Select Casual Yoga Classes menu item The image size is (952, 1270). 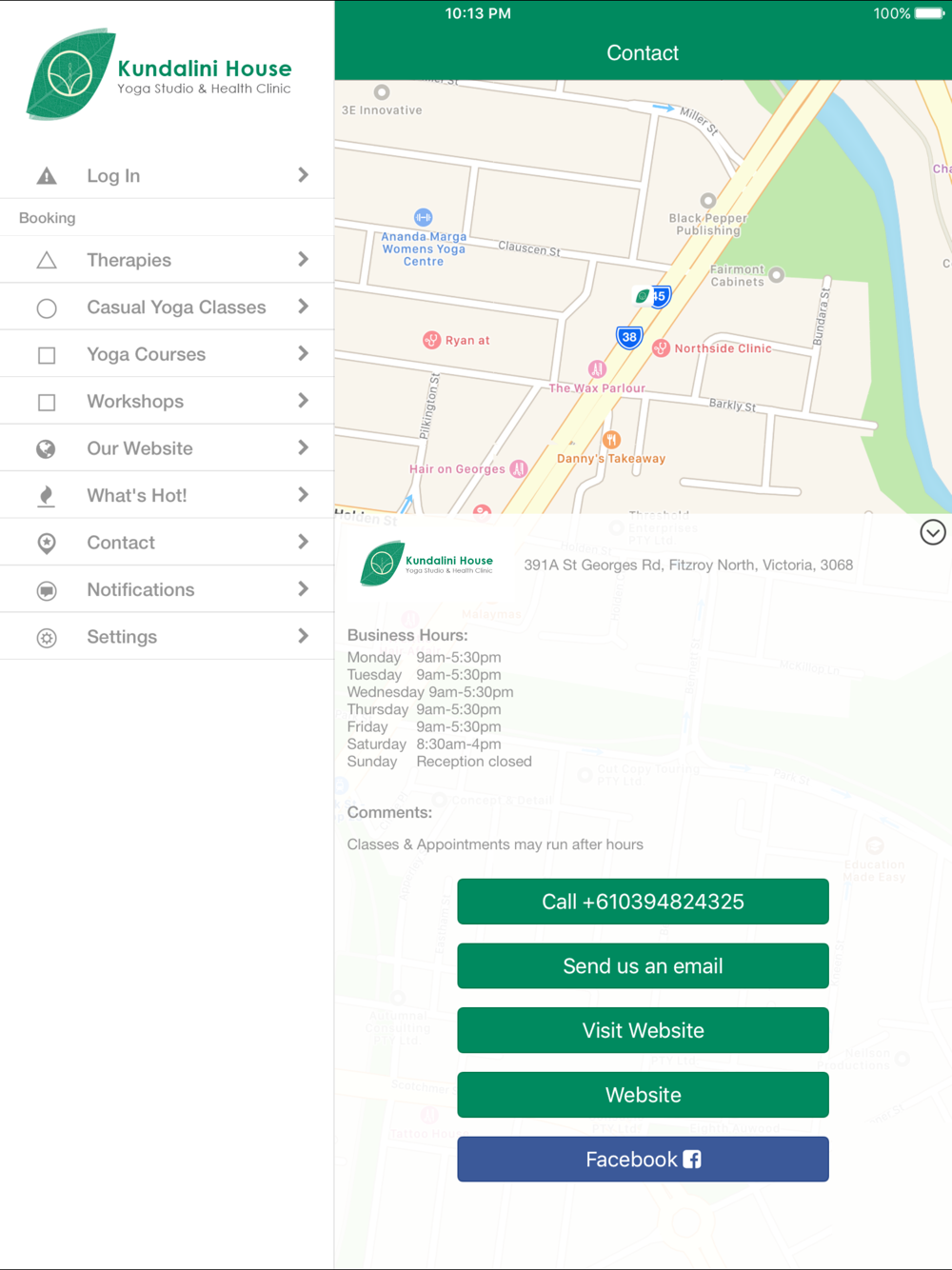click(167, 307)
